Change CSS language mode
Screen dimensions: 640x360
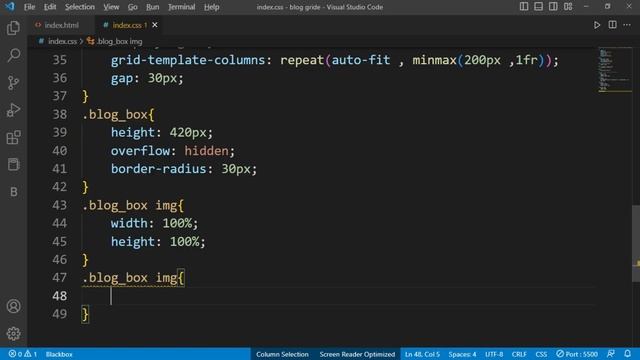(541, 354)
